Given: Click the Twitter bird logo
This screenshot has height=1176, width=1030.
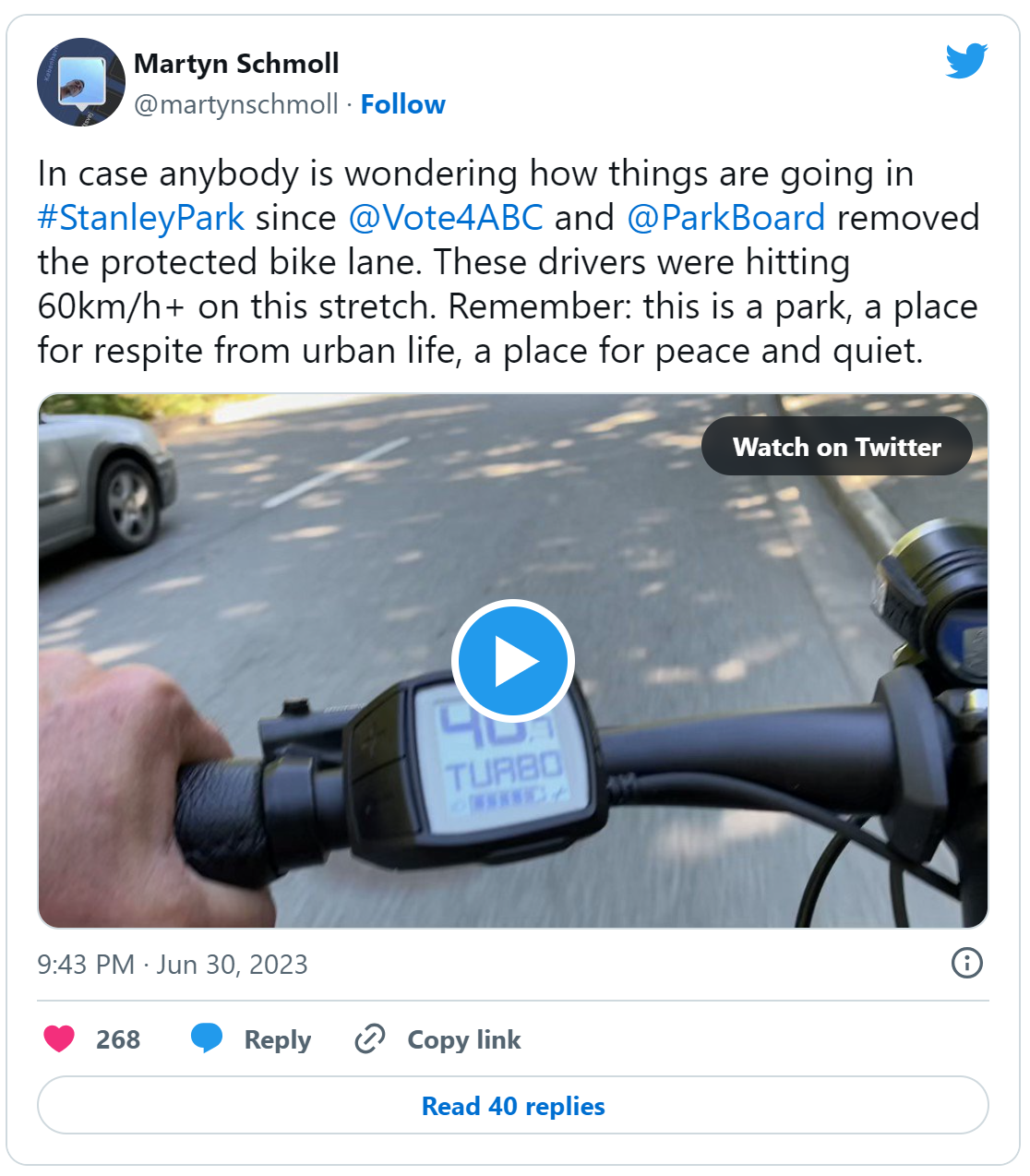Looking at the screenshot, I should click(966, 61).
